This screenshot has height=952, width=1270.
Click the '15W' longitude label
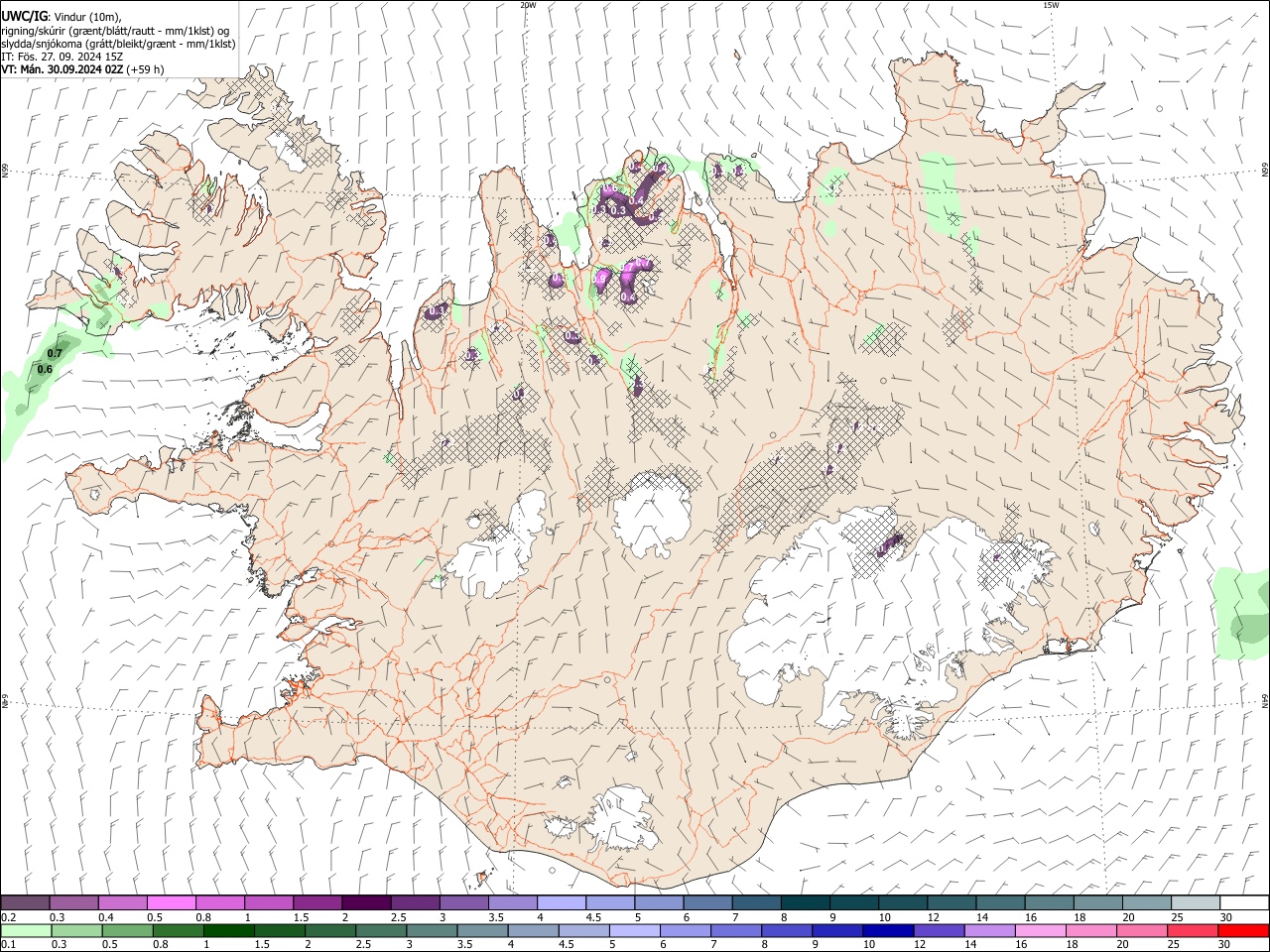click(x=1051, y=5)
